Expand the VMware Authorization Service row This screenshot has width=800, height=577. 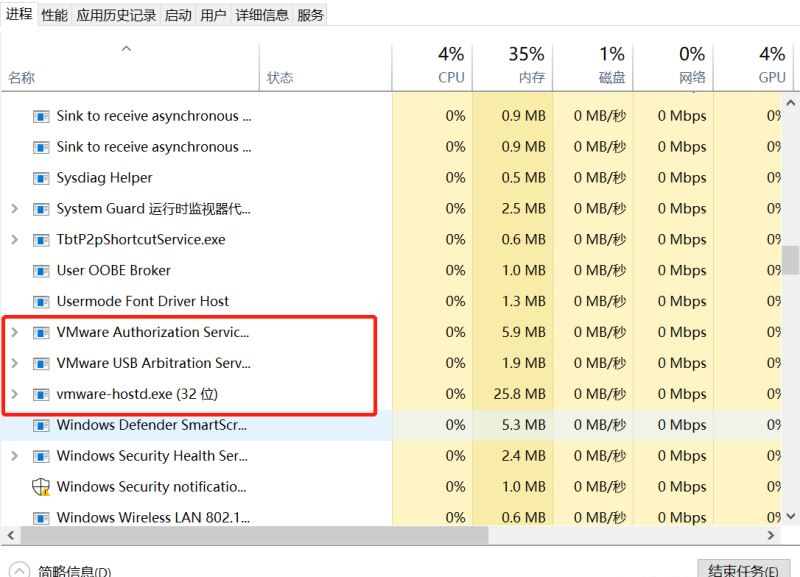click(14, 332)
